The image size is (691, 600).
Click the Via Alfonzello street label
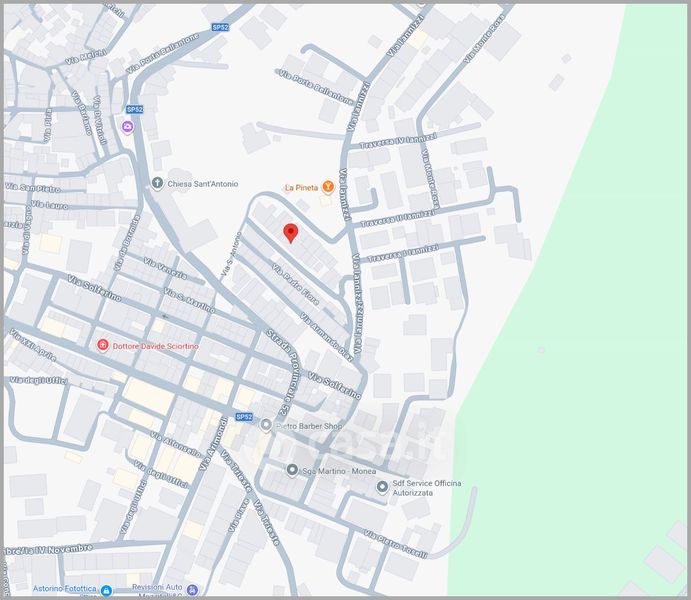tap(175, 444)
